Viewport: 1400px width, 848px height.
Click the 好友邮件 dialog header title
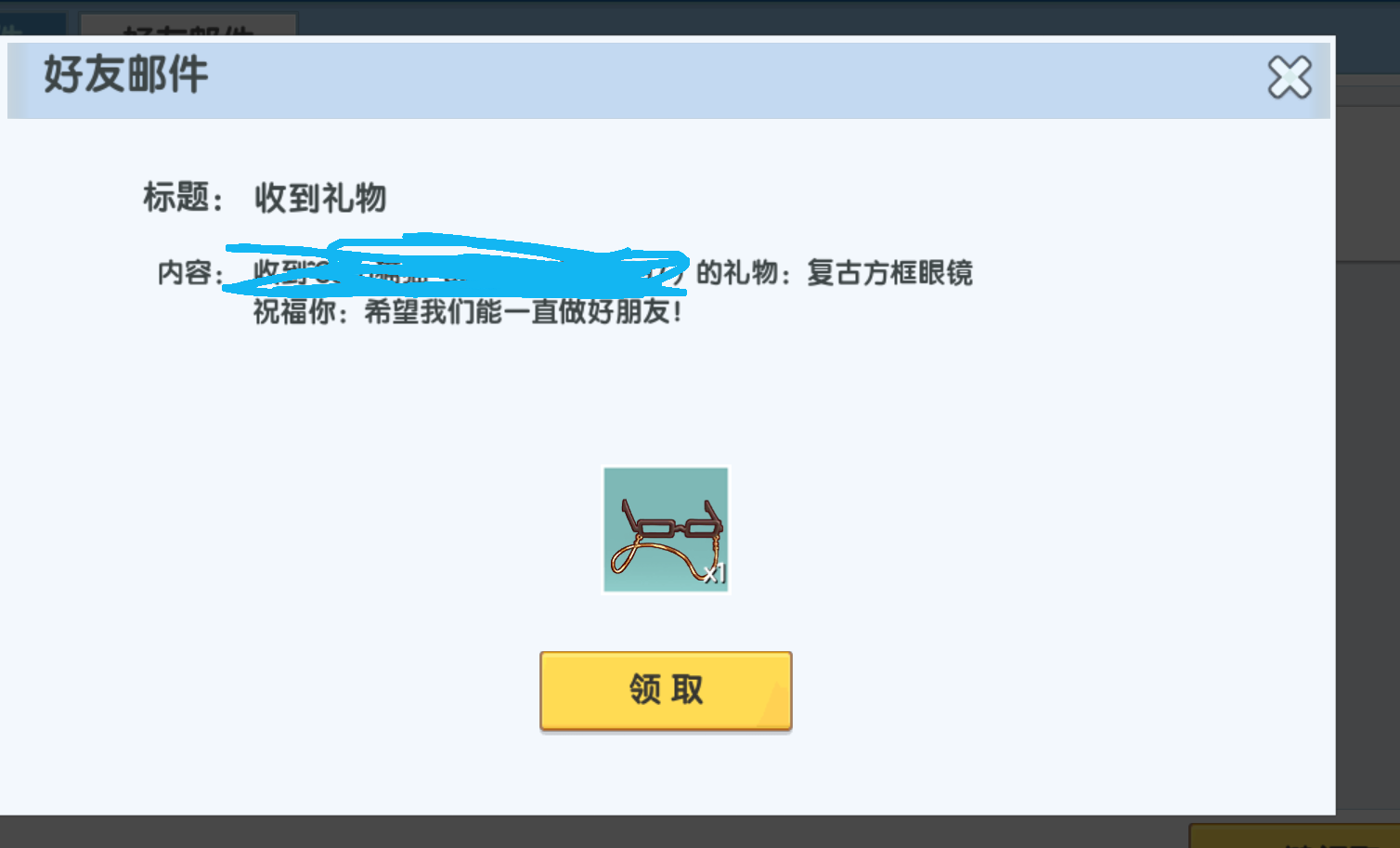(126, 74)
